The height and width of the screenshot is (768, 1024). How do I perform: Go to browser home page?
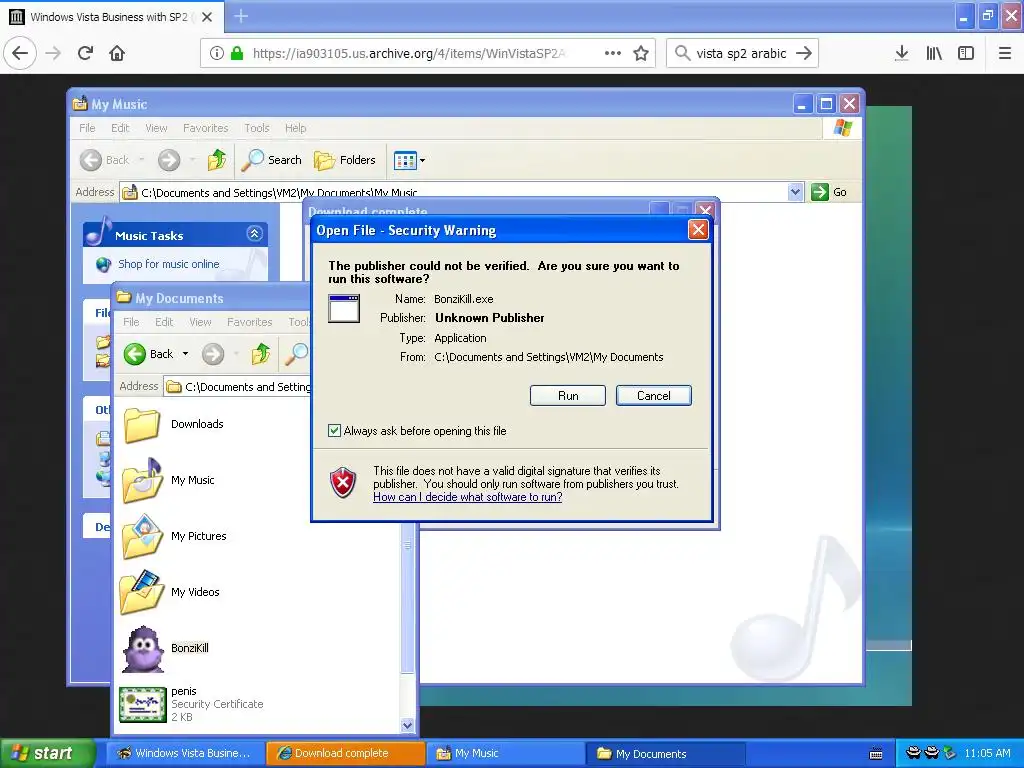click(117, 53)
